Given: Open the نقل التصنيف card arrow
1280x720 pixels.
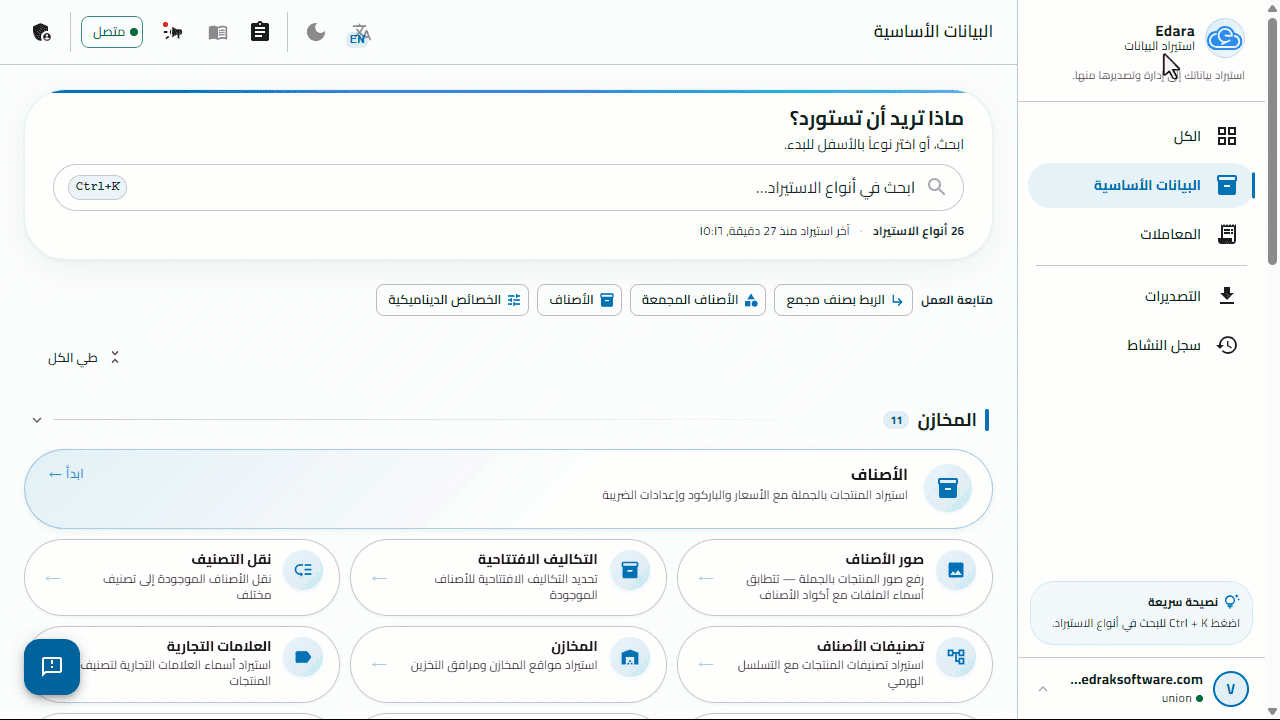Looking at the screenshot, I should pyautogui.click(x=54, y=578).
